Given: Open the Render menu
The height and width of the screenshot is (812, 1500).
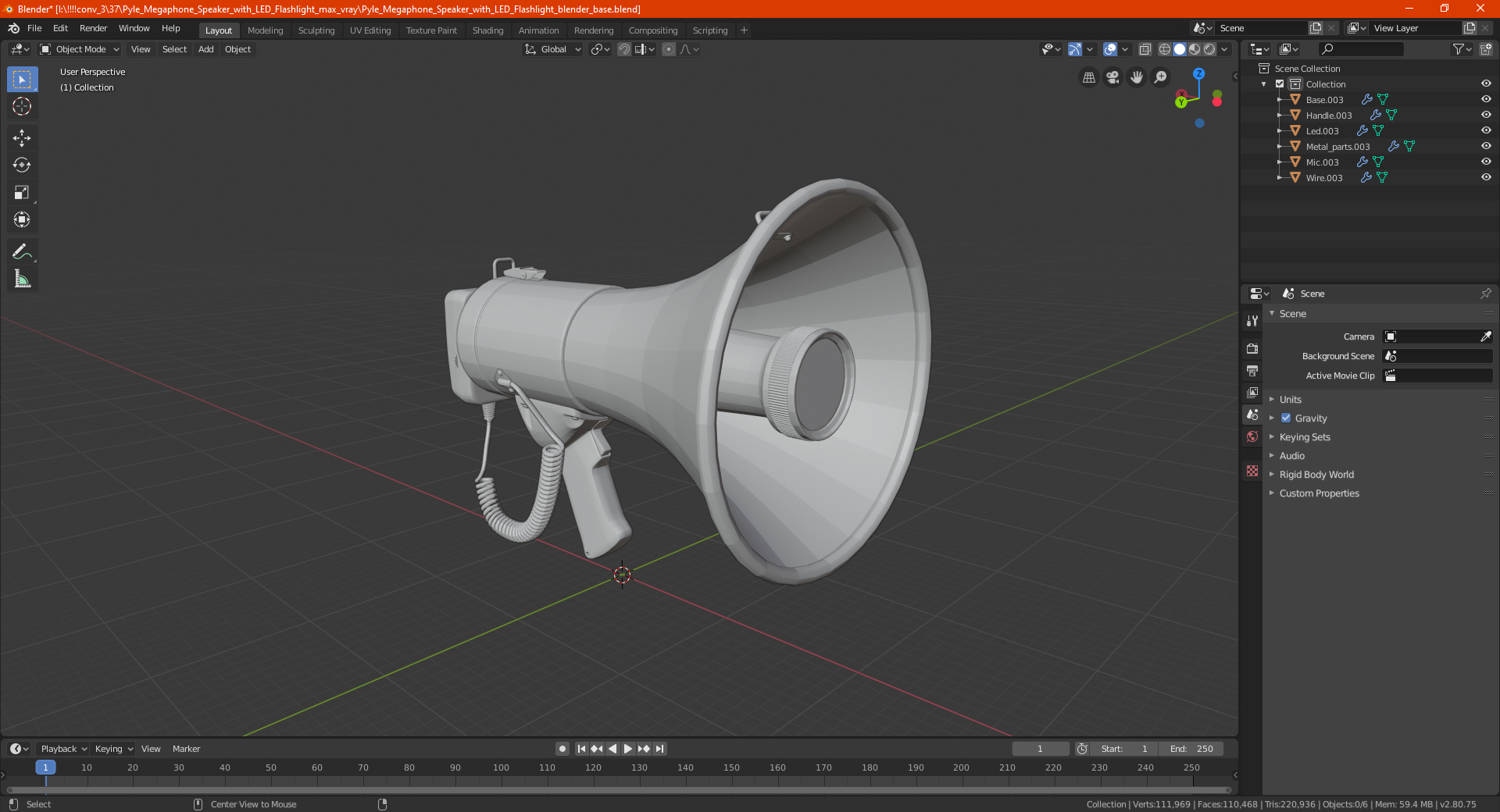Looking at the screenshot, I should pos(93,28).
